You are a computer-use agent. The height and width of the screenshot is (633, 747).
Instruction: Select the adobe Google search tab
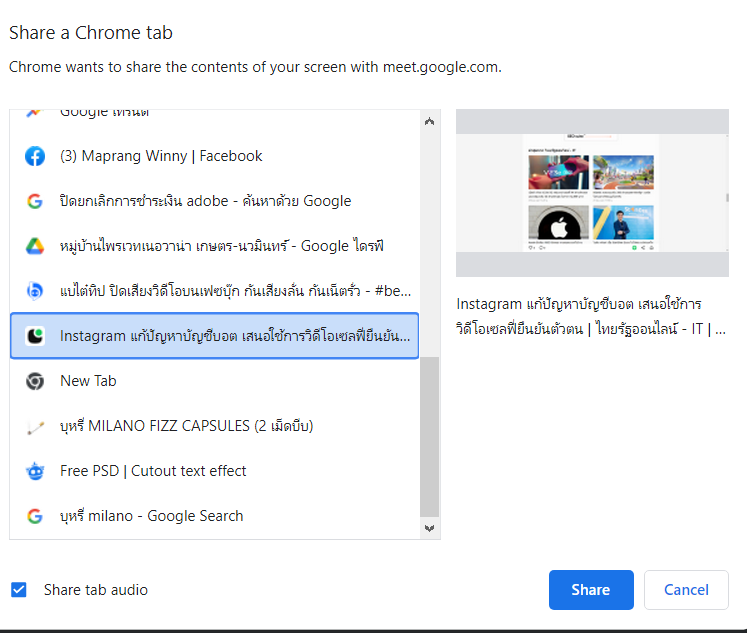coord(214,201)
